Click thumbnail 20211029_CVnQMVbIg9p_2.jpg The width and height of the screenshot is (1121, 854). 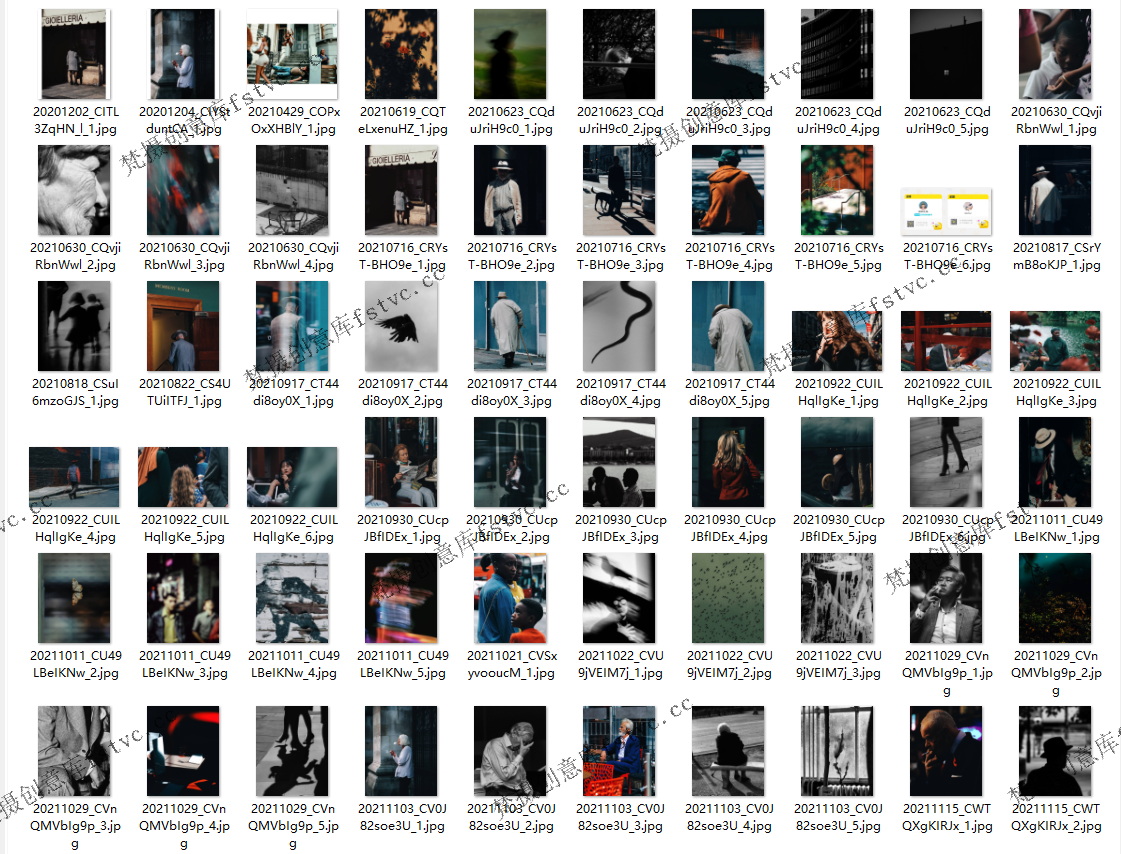tap(1055, 598)
